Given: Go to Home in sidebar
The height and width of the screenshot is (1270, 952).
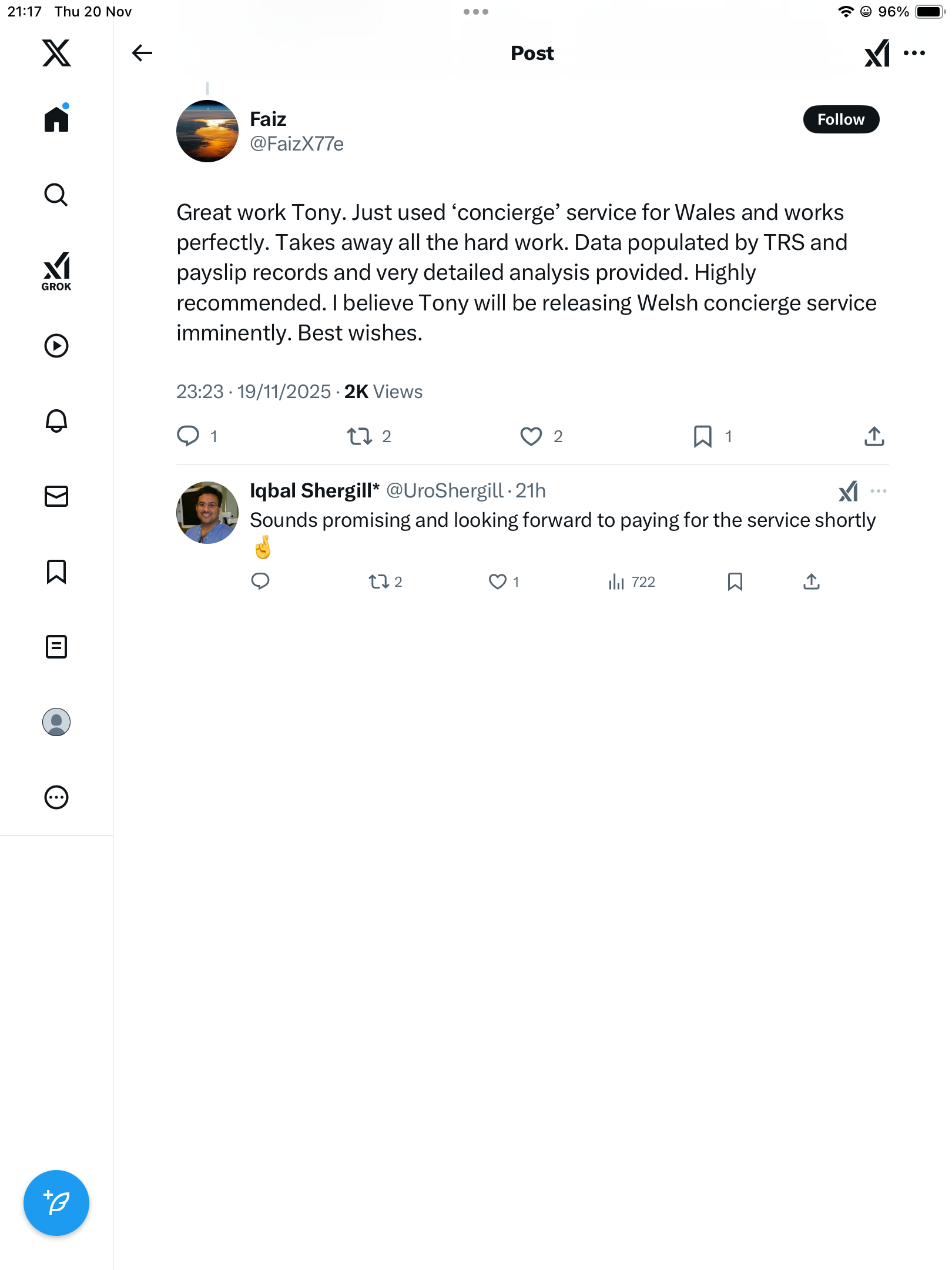Looking at the screenshot, I should click(x=56, y=119).
